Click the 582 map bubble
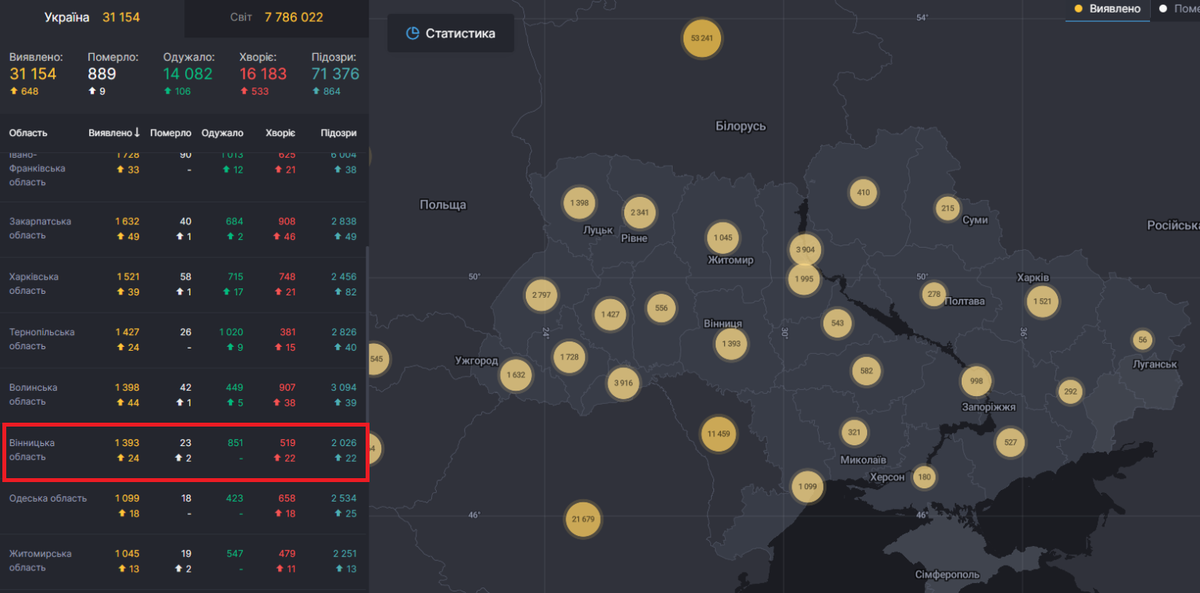Screen dimensions: 1200x593 point(867,371)
